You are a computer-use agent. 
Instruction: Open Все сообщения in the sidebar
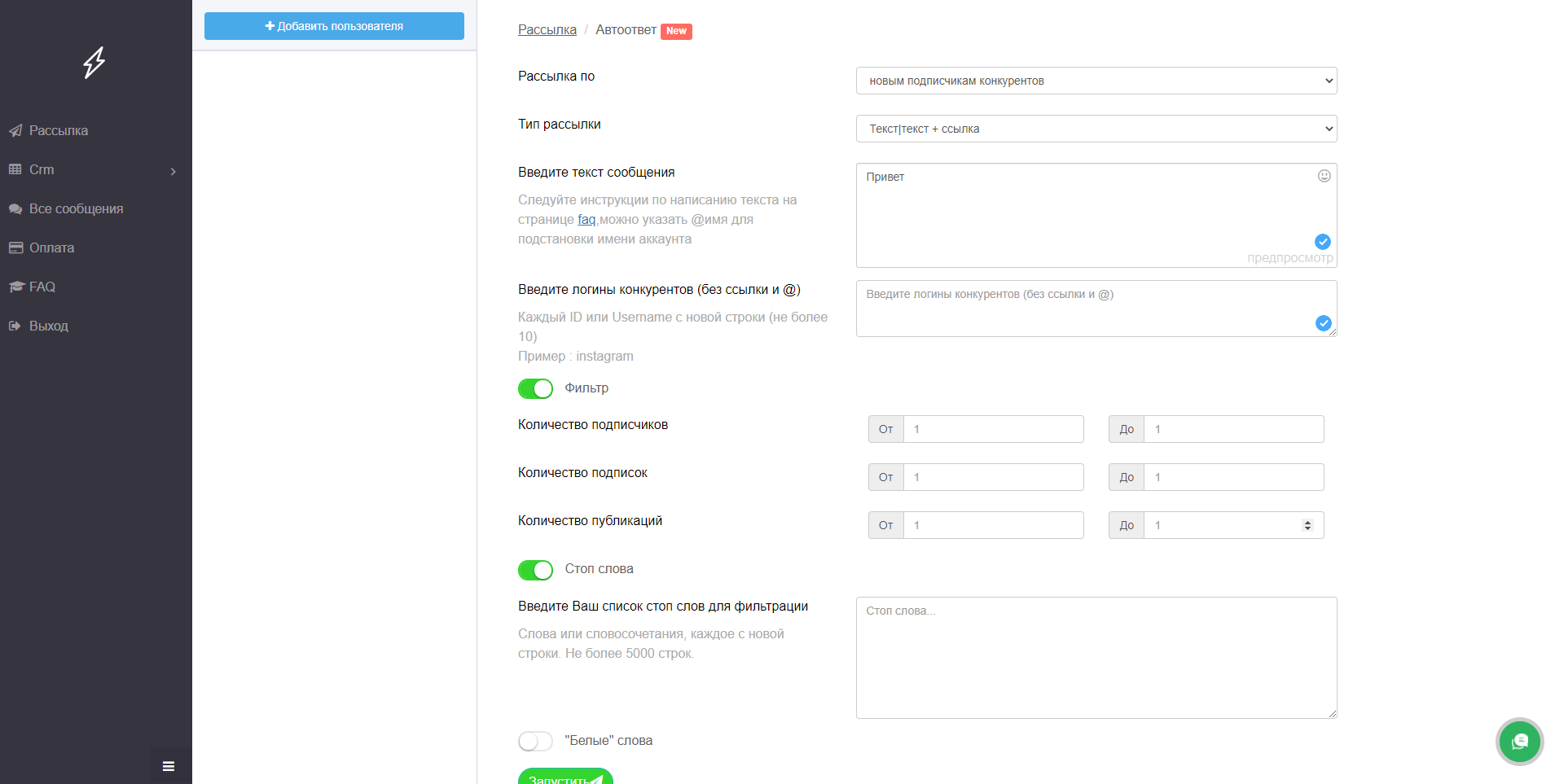click(x=77, y=208)
